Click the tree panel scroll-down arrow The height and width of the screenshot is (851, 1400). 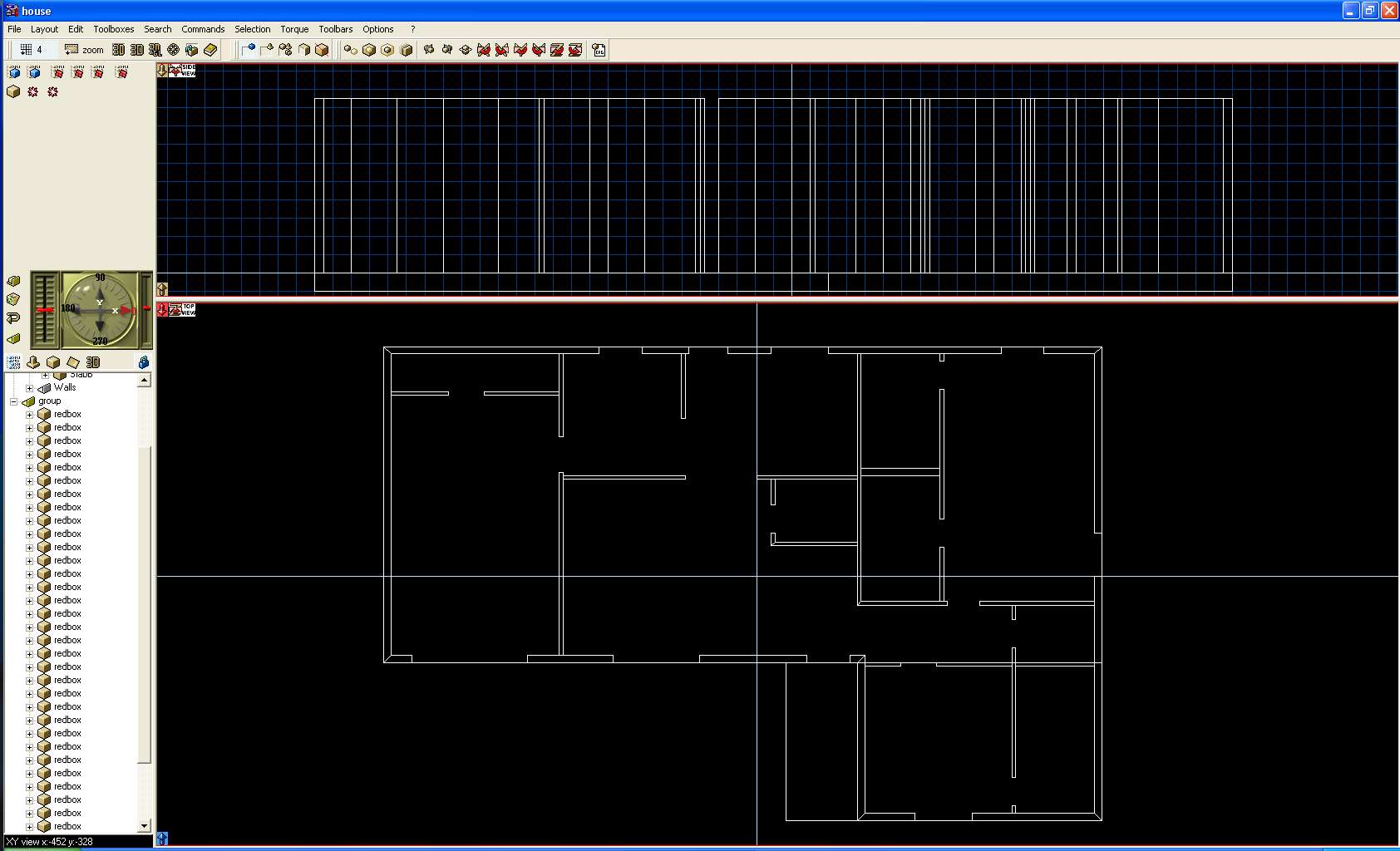click(144, 825)
